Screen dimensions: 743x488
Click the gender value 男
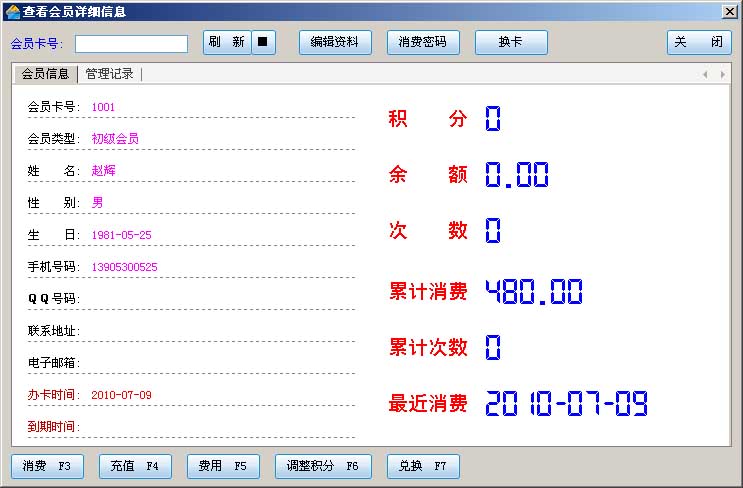coord(97,203)
